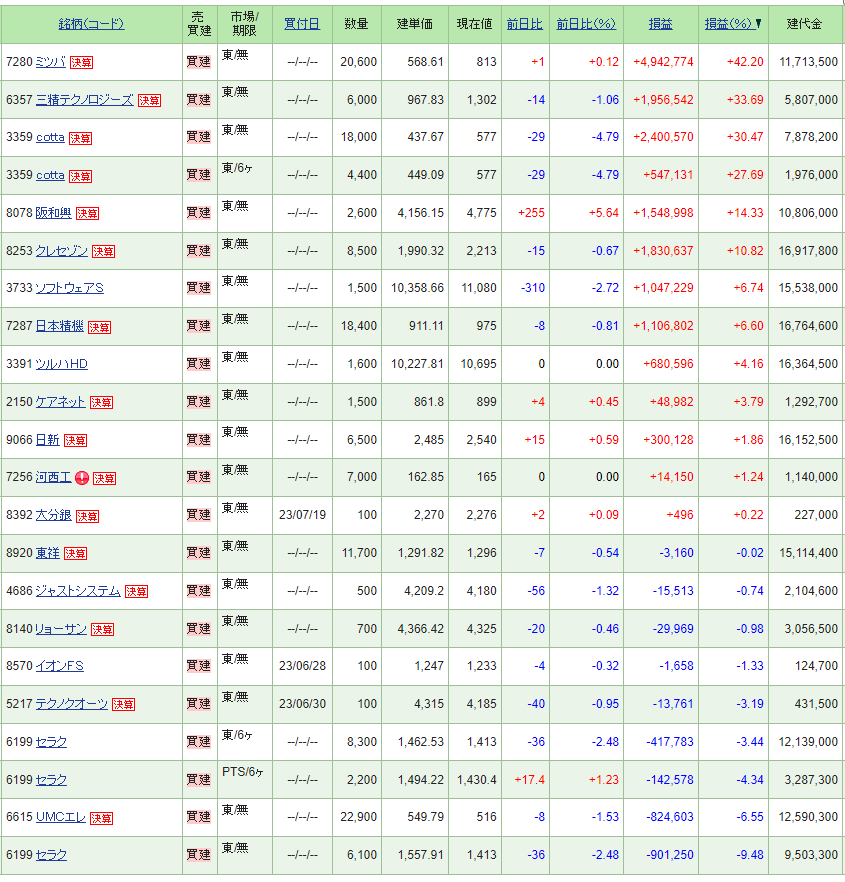The image size is (845, 882).
Task: Open cotta link in the 東/無 row
Action: pyautogui.click(x=50, y=137)
